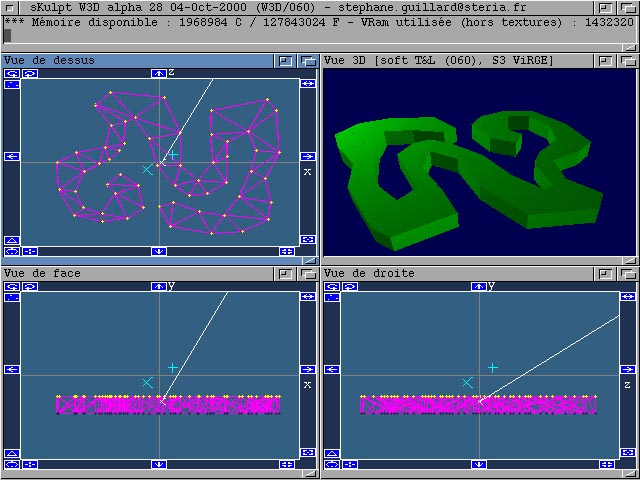The width and height of the screenshot is (640, 480).
Task: Click the triangle icon in Vue de dessus
Action: point(12,240)
